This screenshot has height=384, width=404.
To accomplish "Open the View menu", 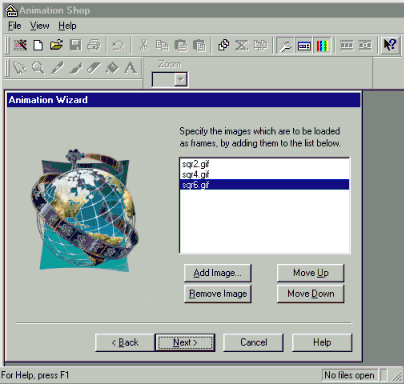I will pos(40,26).
